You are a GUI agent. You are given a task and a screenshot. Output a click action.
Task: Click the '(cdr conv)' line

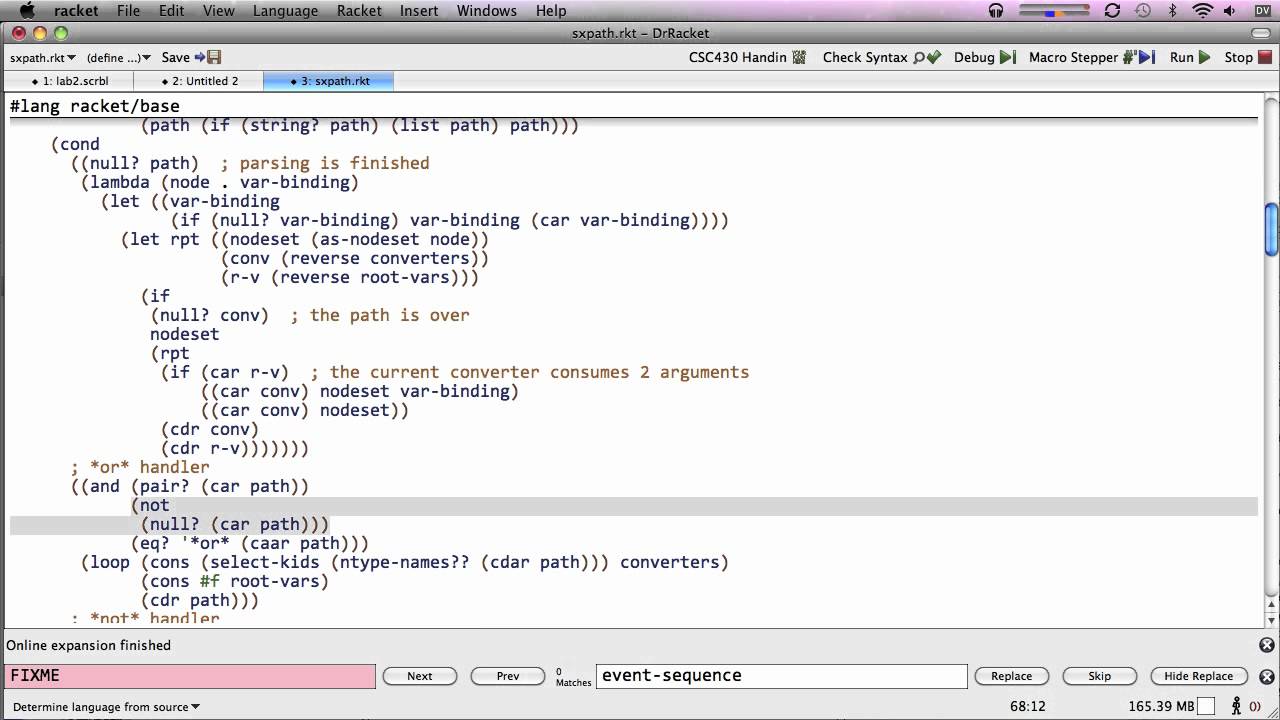(209, 429)
